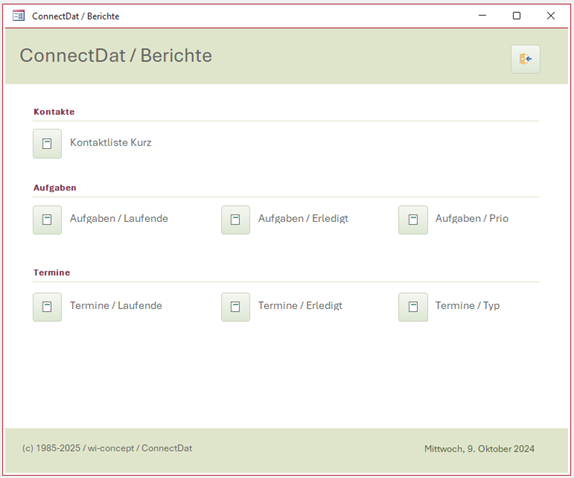Launch the Termine / Erledigt report icon

[235, 307]
